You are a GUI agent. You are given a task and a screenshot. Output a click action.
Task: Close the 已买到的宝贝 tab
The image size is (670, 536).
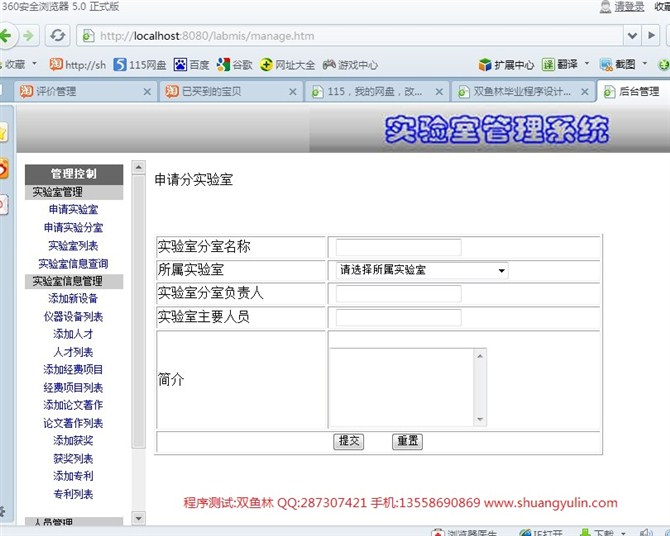(293, 91)
